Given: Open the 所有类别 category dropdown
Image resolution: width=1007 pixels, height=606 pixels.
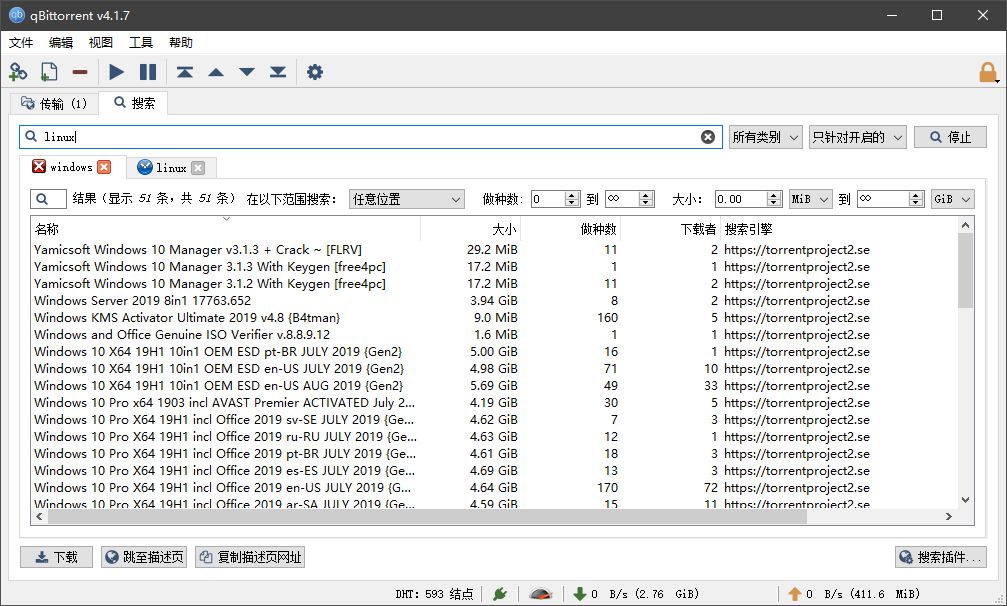Looking at the screenshot, I should coord(765,137).
